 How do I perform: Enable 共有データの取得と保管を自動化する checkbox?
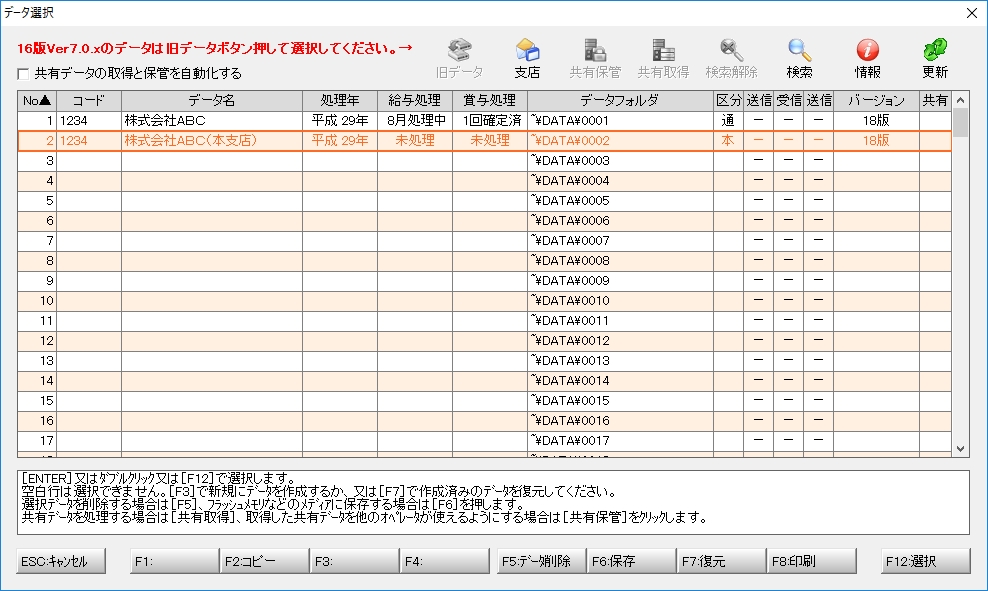[23, 74]
